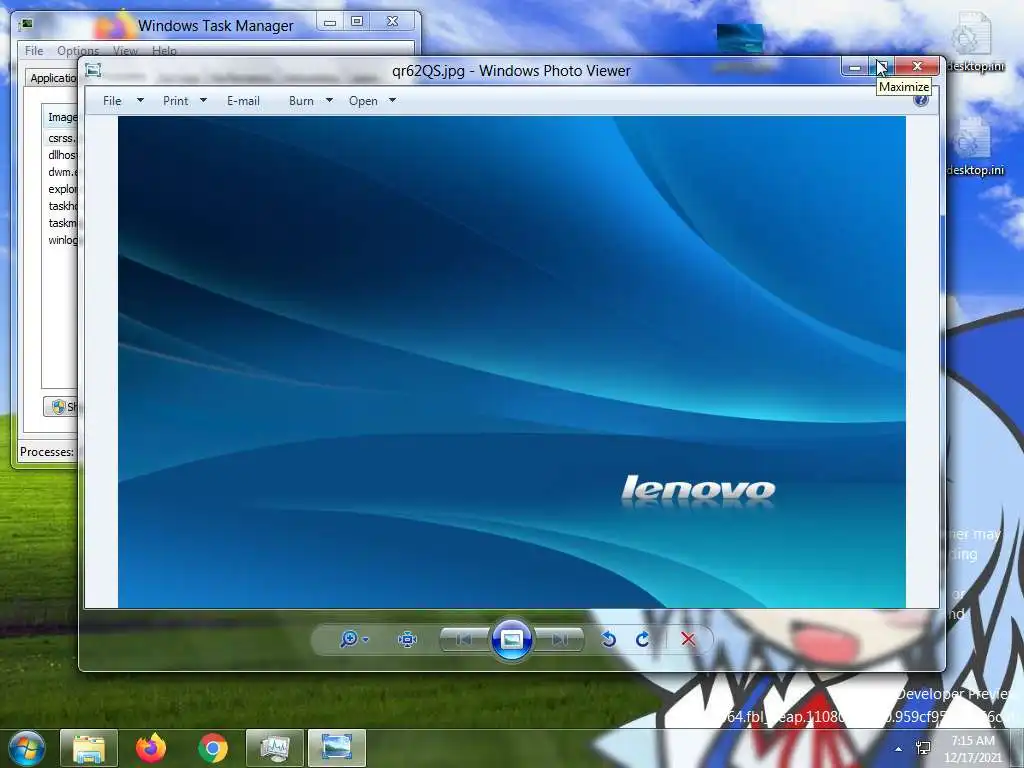Switch to Task Manager taskbar button
Screen dimensions: 1024x768
point(274,748)
